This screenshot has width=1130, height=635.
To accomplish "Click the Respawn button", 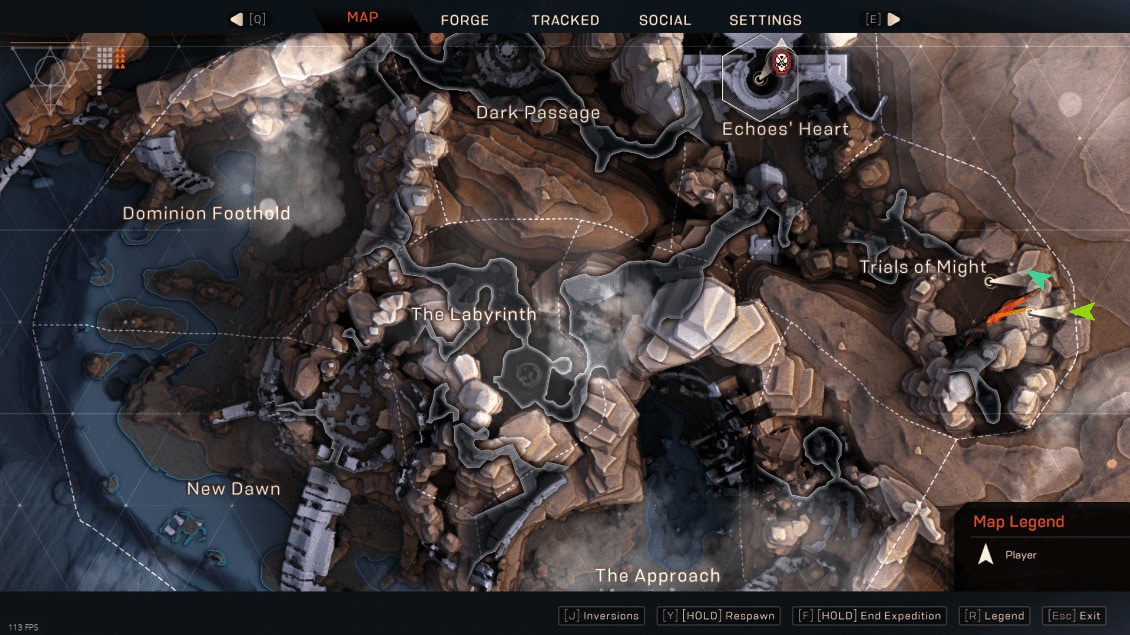I will coord(719,616).
